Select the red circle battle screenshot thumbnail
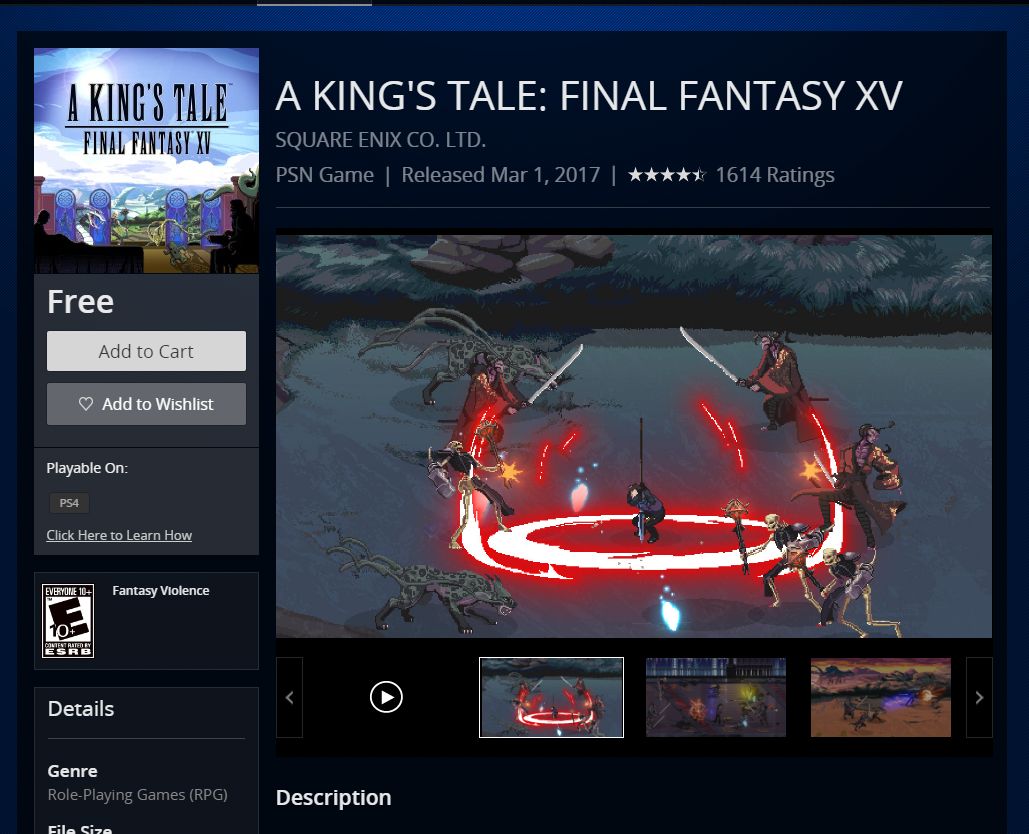Image resolution: width=1029 pixels, height=834 pixels. coord(551,698)
